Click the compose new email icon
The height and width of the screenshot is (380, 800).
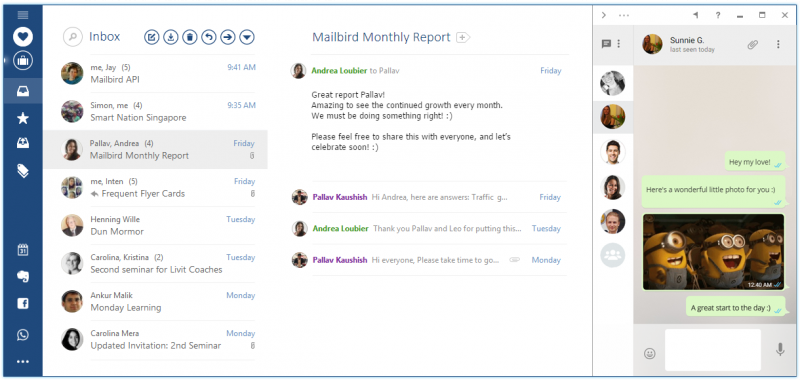152,37
